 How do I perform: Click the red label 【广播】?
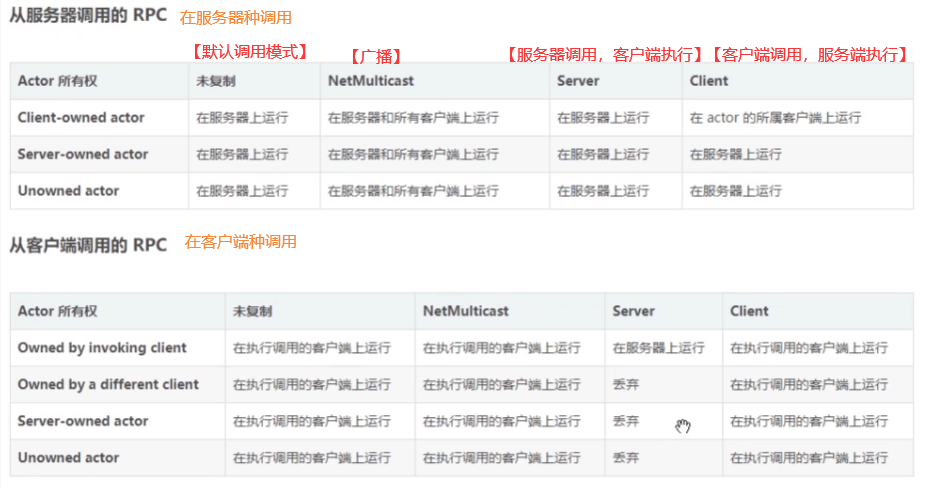point(376,57)
